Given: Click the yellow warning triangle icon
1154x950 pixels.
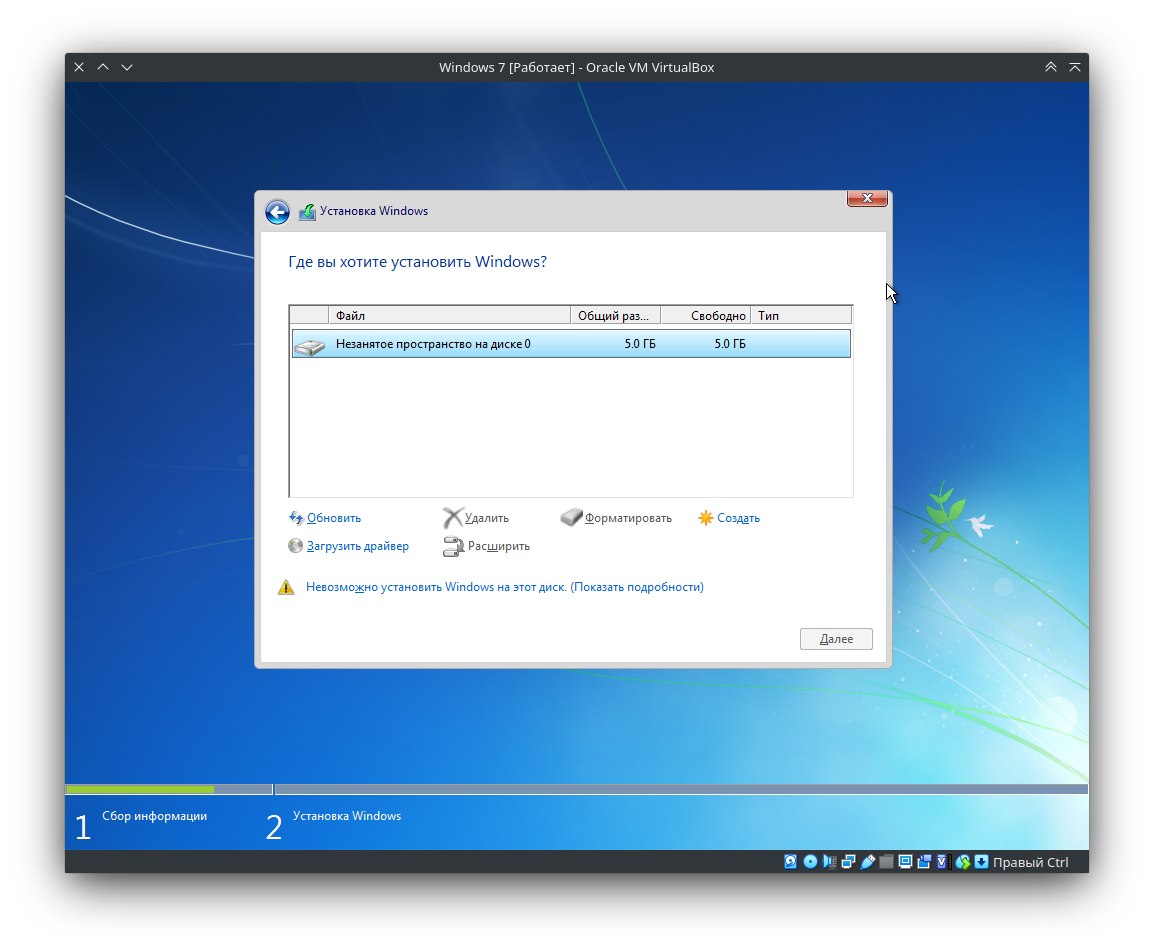Looking at the screenshot, I should 286,587.
